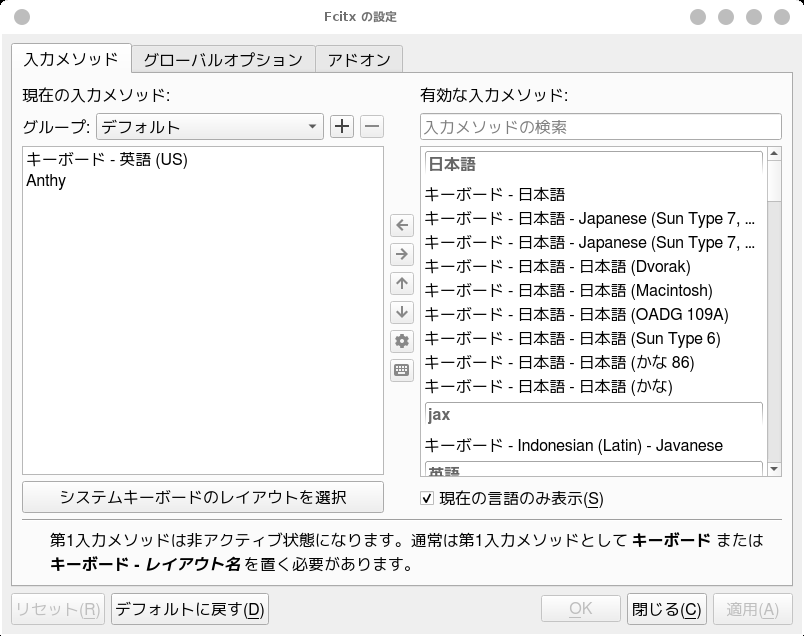The width and height of the screenshot is (804, 636).
Task: Click the 日本語 group header
Action: 594,165
